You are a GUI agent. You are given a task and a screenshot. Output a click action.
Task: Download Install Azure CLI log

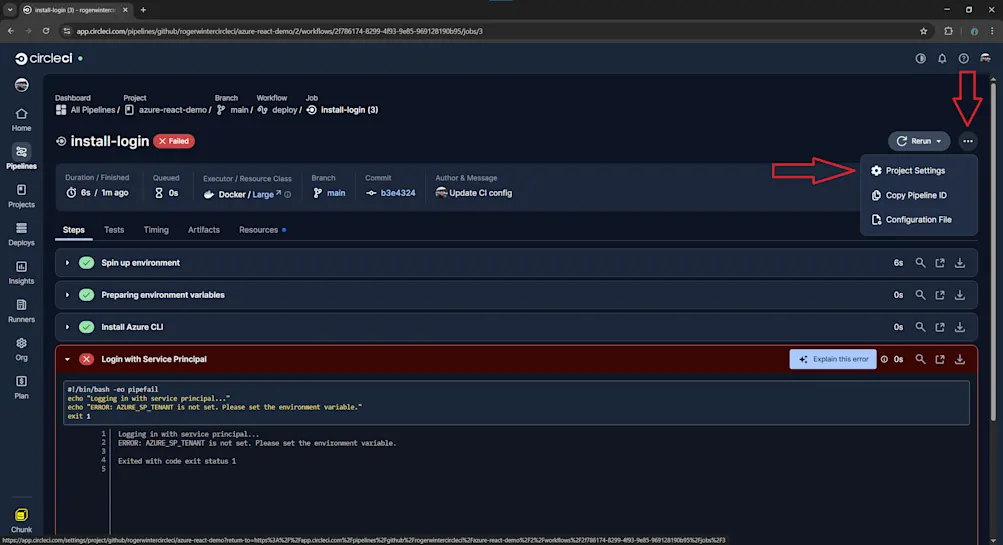point(960,327)
